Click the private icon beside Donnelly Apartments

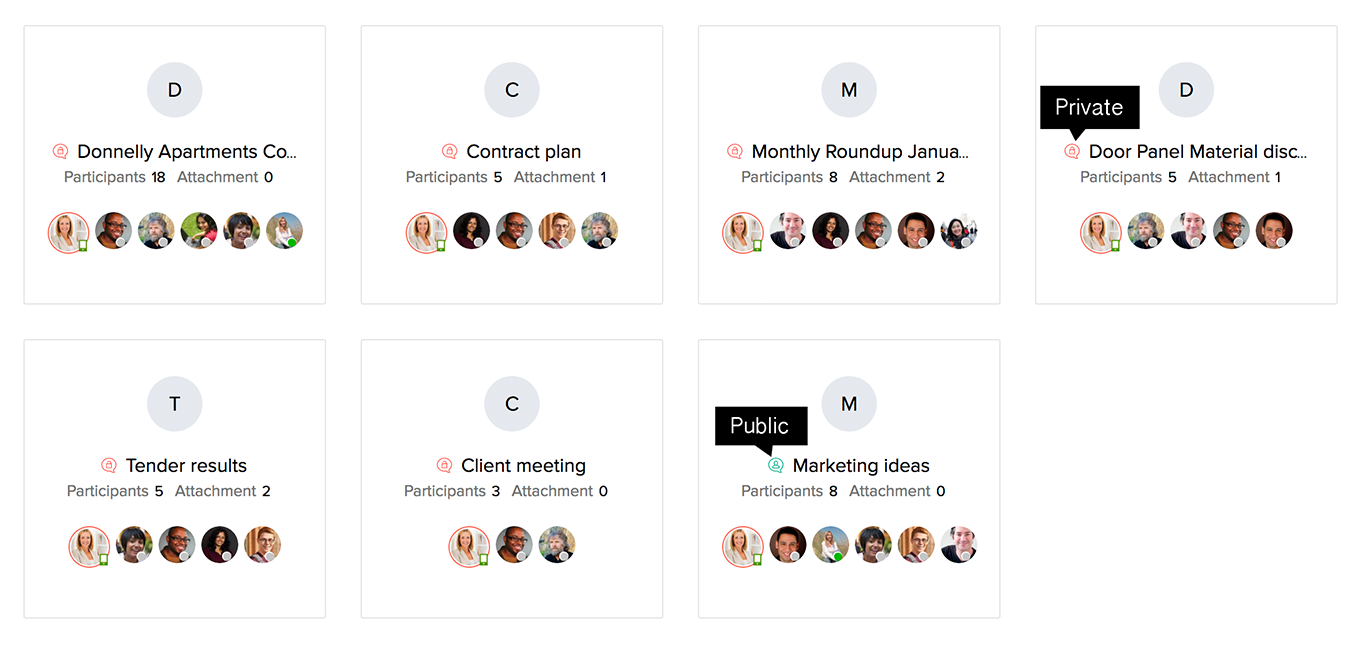[x=61, y=152]
